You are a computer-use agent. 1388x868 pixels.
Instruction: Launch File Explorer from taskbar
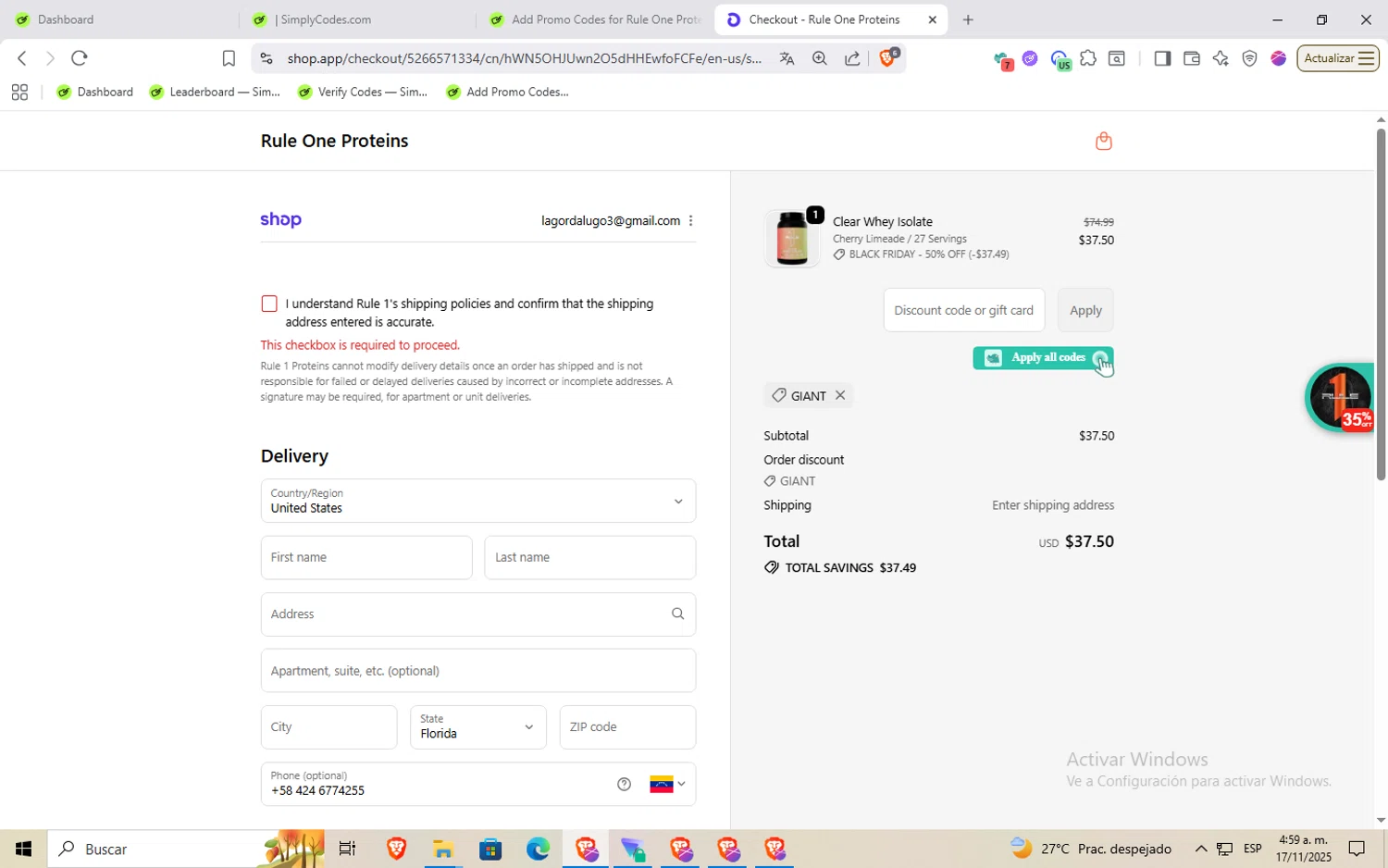tap(442, 849)
